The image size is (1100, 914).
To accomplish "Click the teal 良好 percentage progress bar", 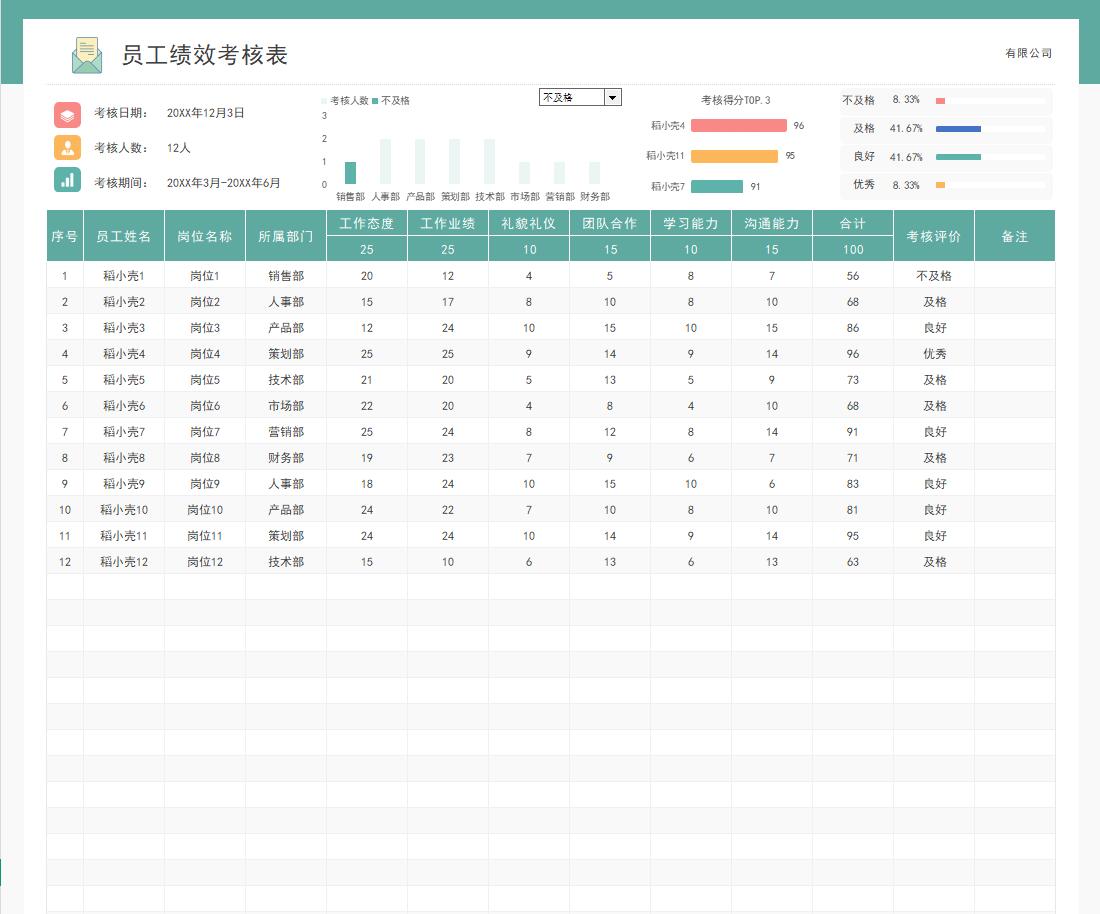I will pos(958,157).
